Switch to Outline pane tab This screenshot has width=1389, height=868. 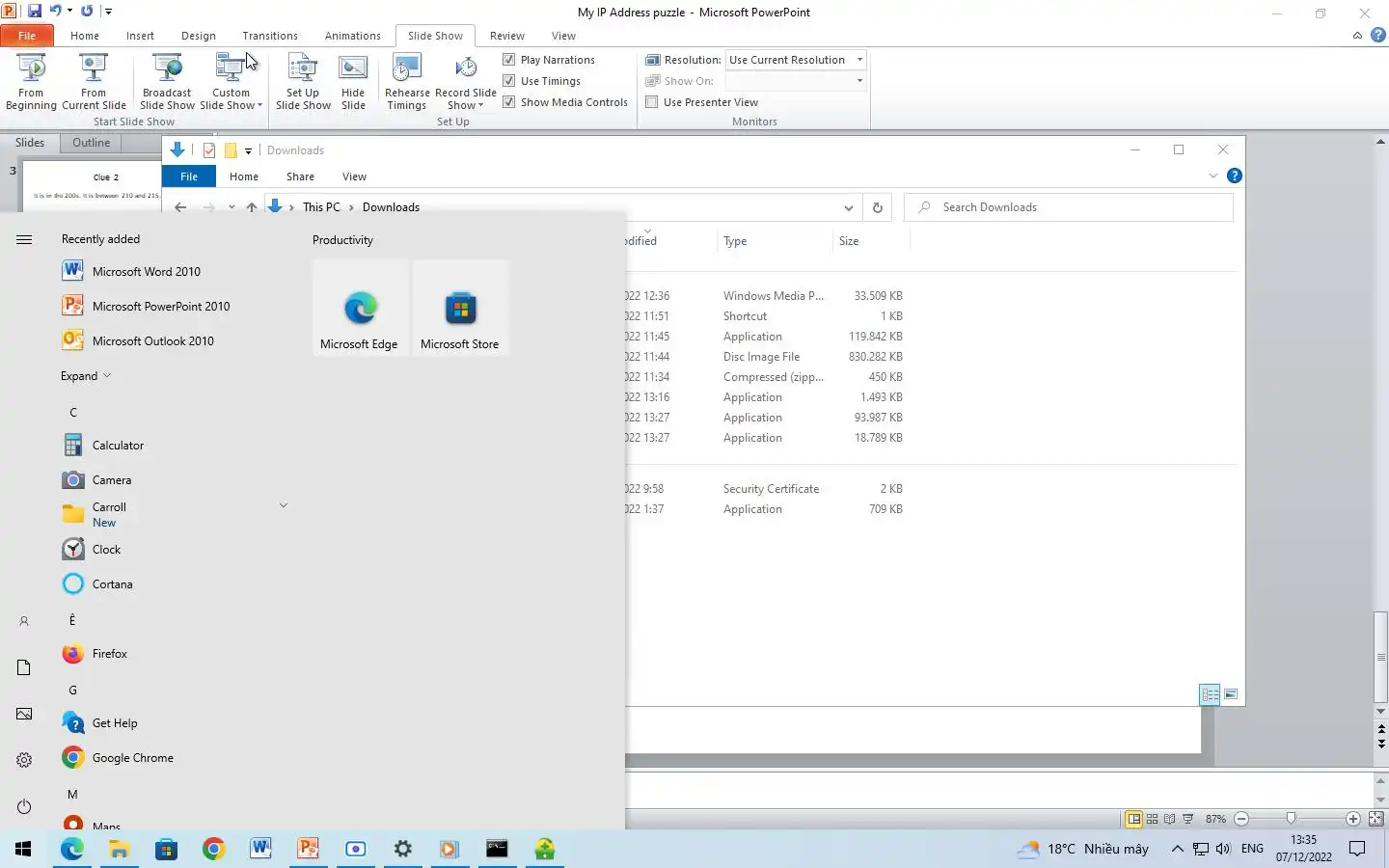pyautogui.click(x=92, y=143)
